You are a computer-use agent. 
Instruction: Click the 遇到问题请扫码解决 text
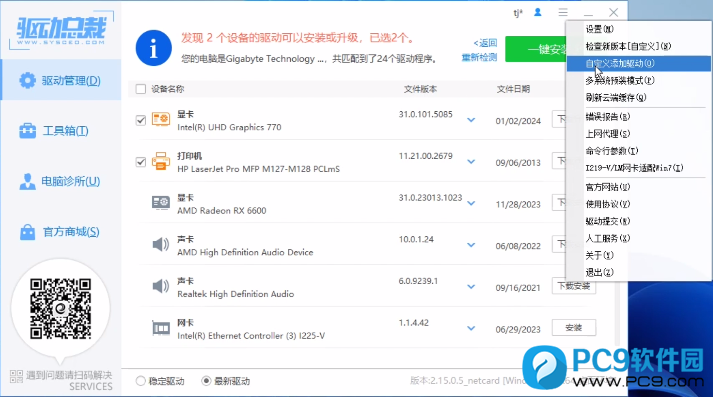tap(69, 375)
